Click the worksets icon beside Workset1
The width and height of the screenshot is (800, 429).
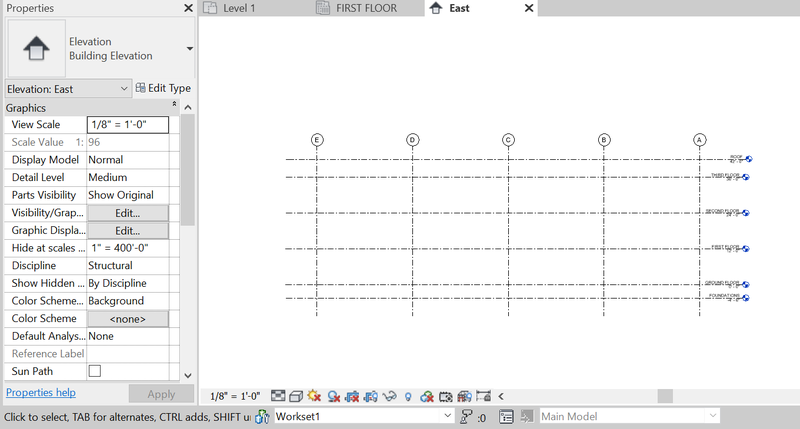[263, 416]
